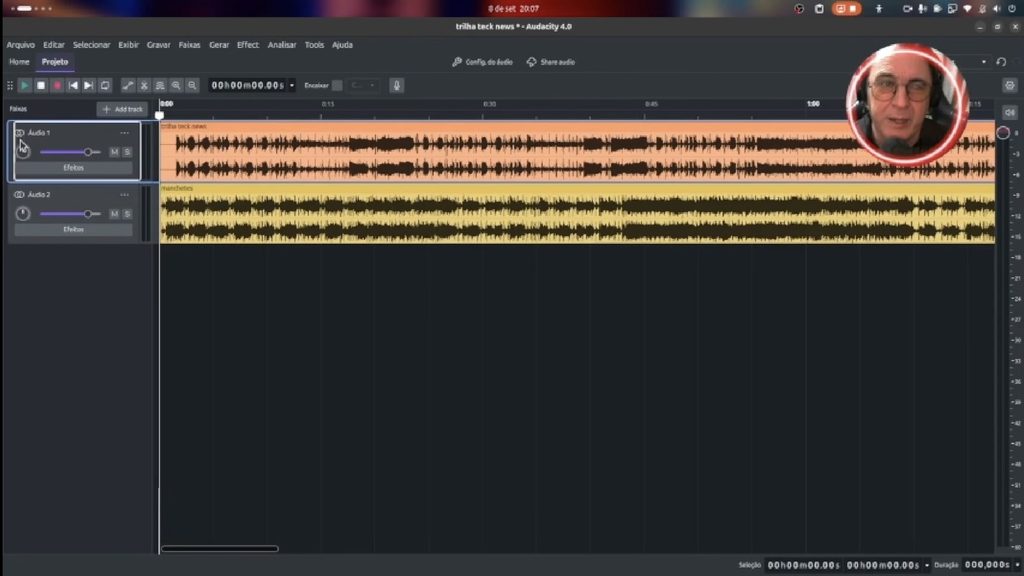Toggle loop playback mode
1024x576 pixels.
(105, 86)
